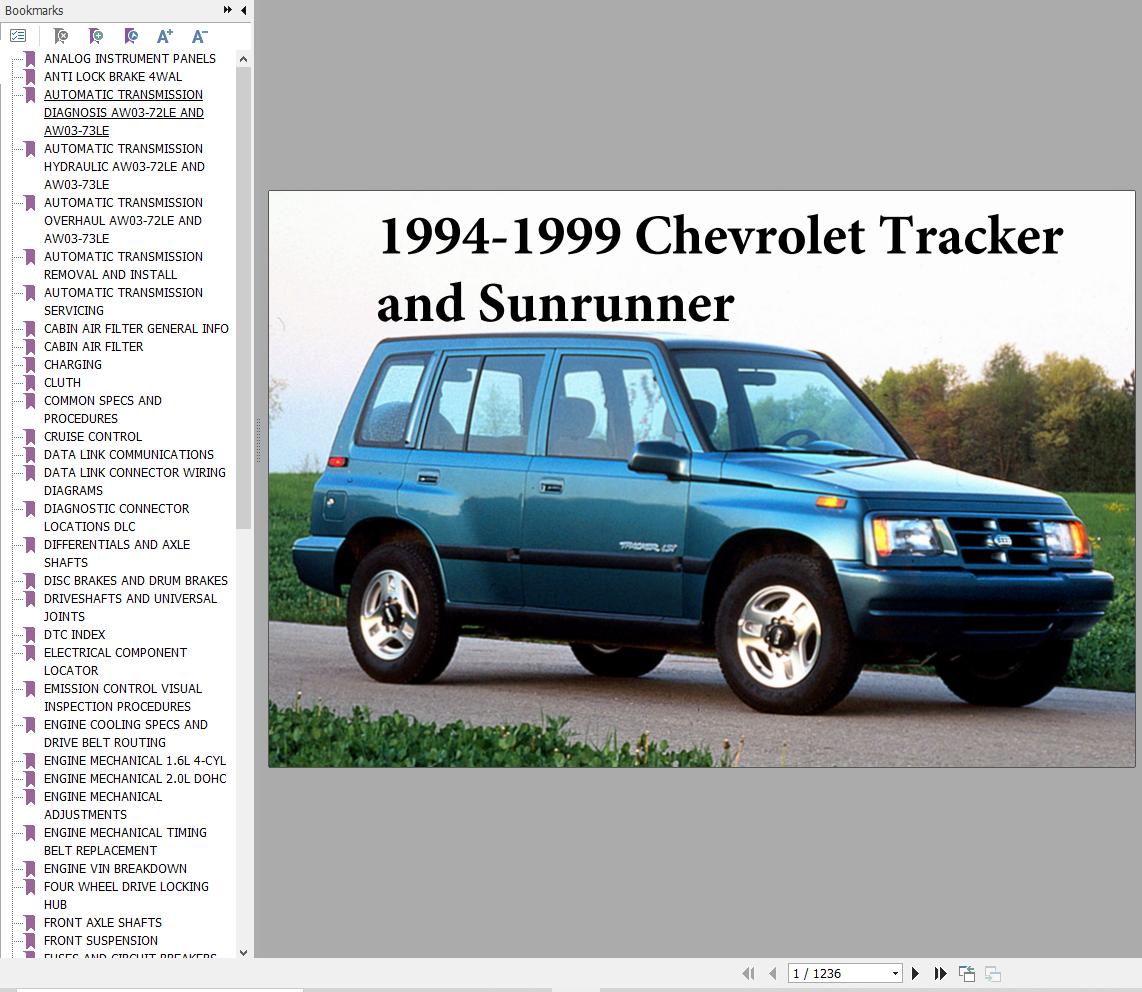Open DRIVESHAFTS AND UNIVERSAL JOINTS bookmark

[130, 607]
